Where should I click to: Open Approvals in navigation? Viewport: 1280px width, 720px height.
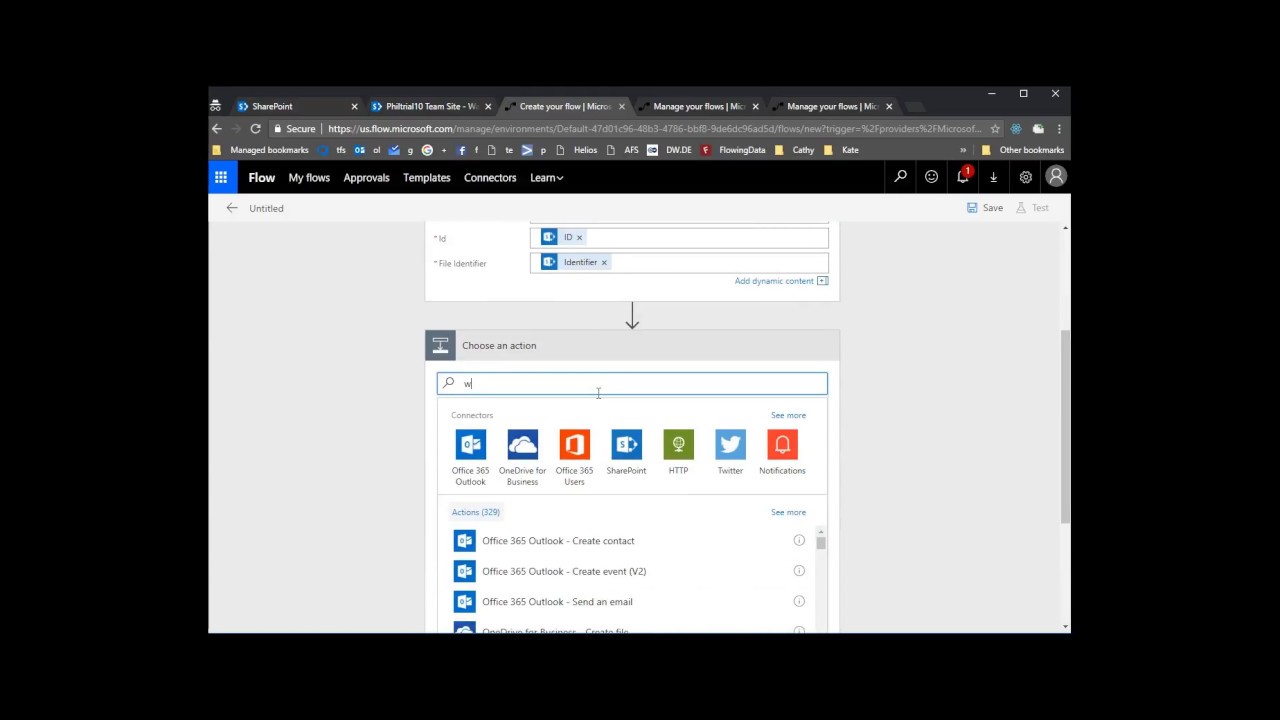[x=366, y=177]
